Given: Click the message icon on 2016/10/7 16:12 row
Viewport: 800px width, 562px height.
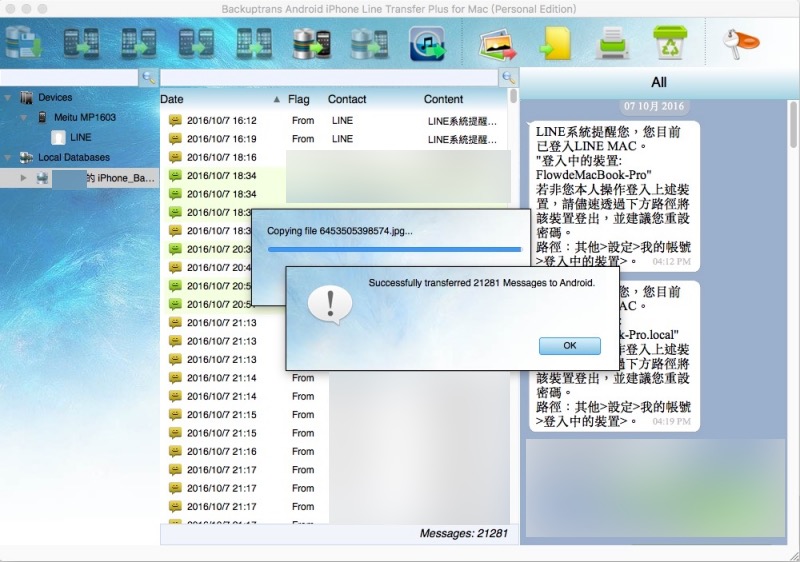Looking at the screenshot, I should pos(175,120).
